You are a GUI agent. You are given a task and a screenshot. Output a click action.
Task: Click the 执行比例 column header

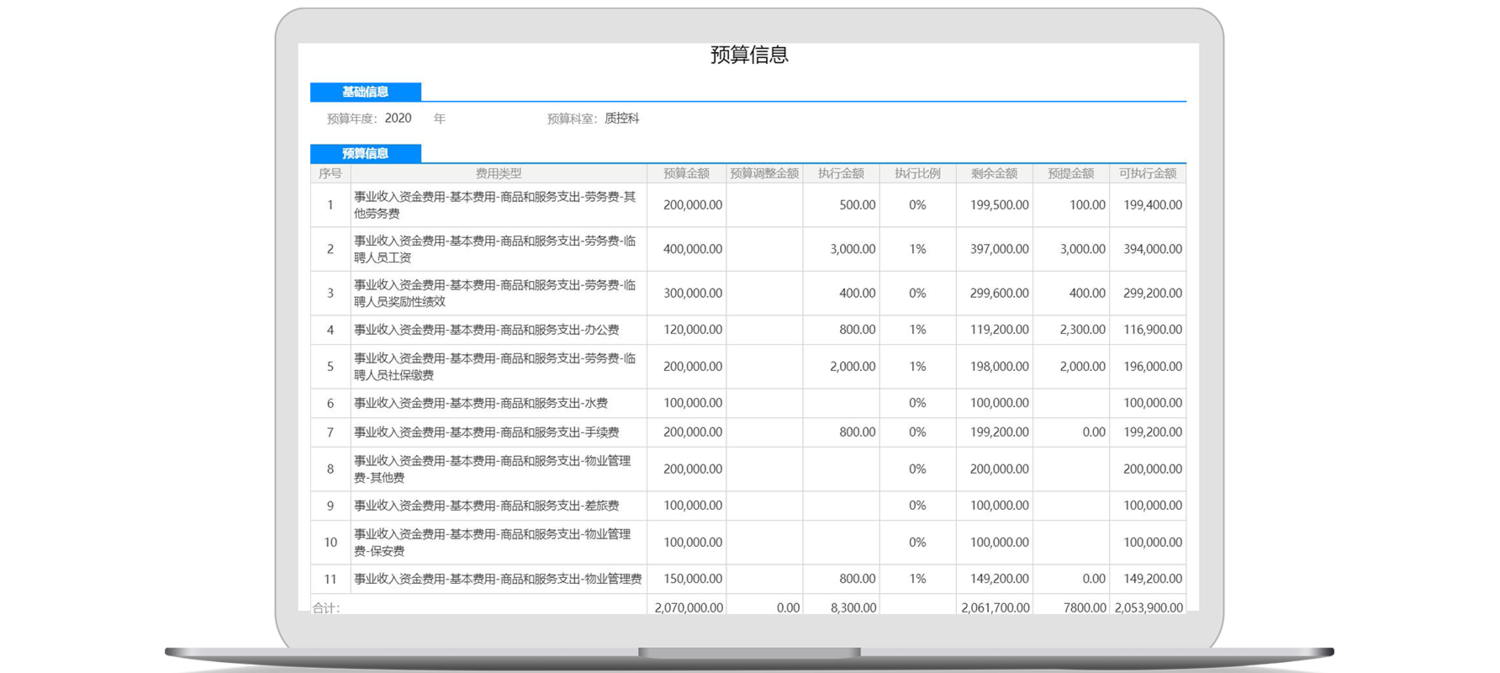[x=917, y=174]
